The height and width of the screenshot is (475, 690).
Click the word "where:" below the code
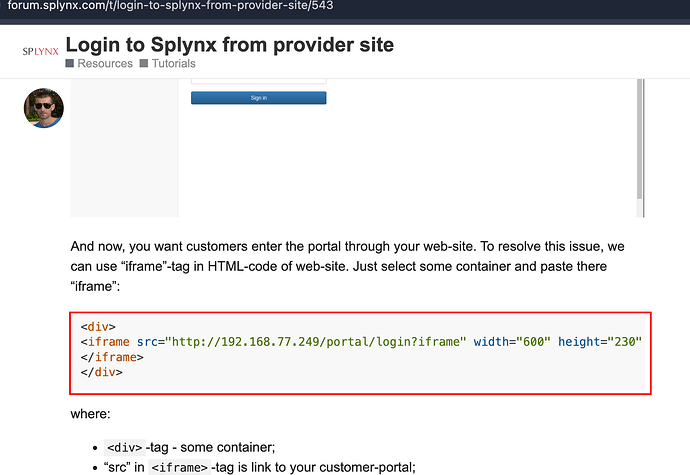point(90,414)
